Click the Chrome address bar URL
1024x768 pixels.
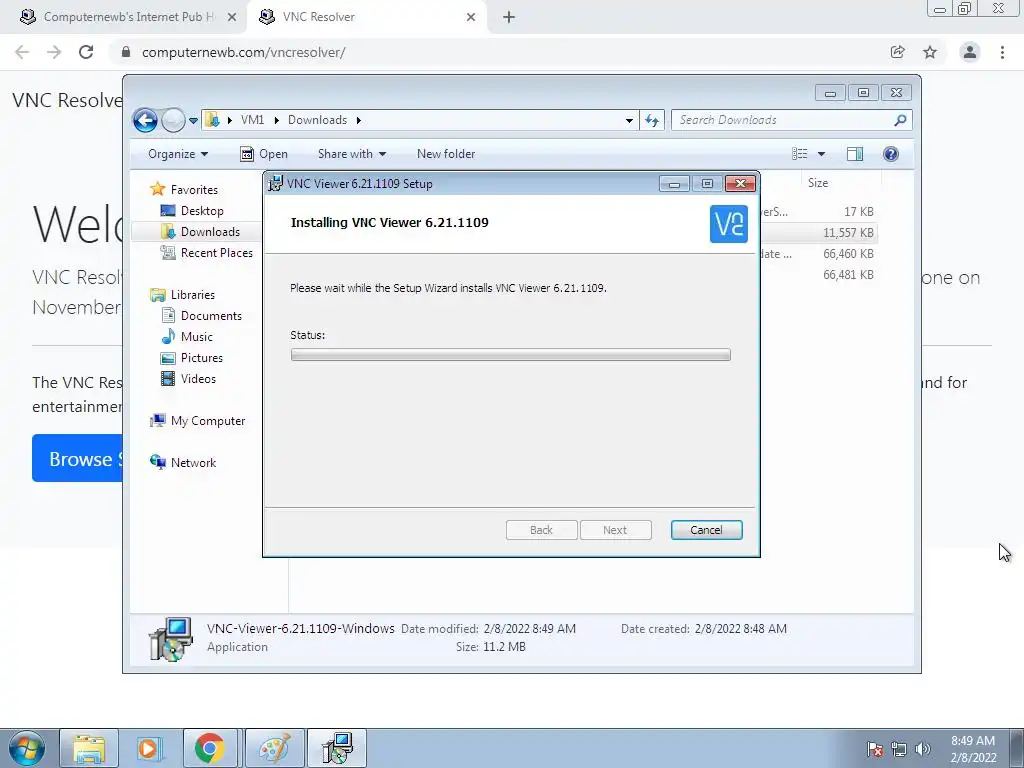pyautogui.click(x=244, y=52)
